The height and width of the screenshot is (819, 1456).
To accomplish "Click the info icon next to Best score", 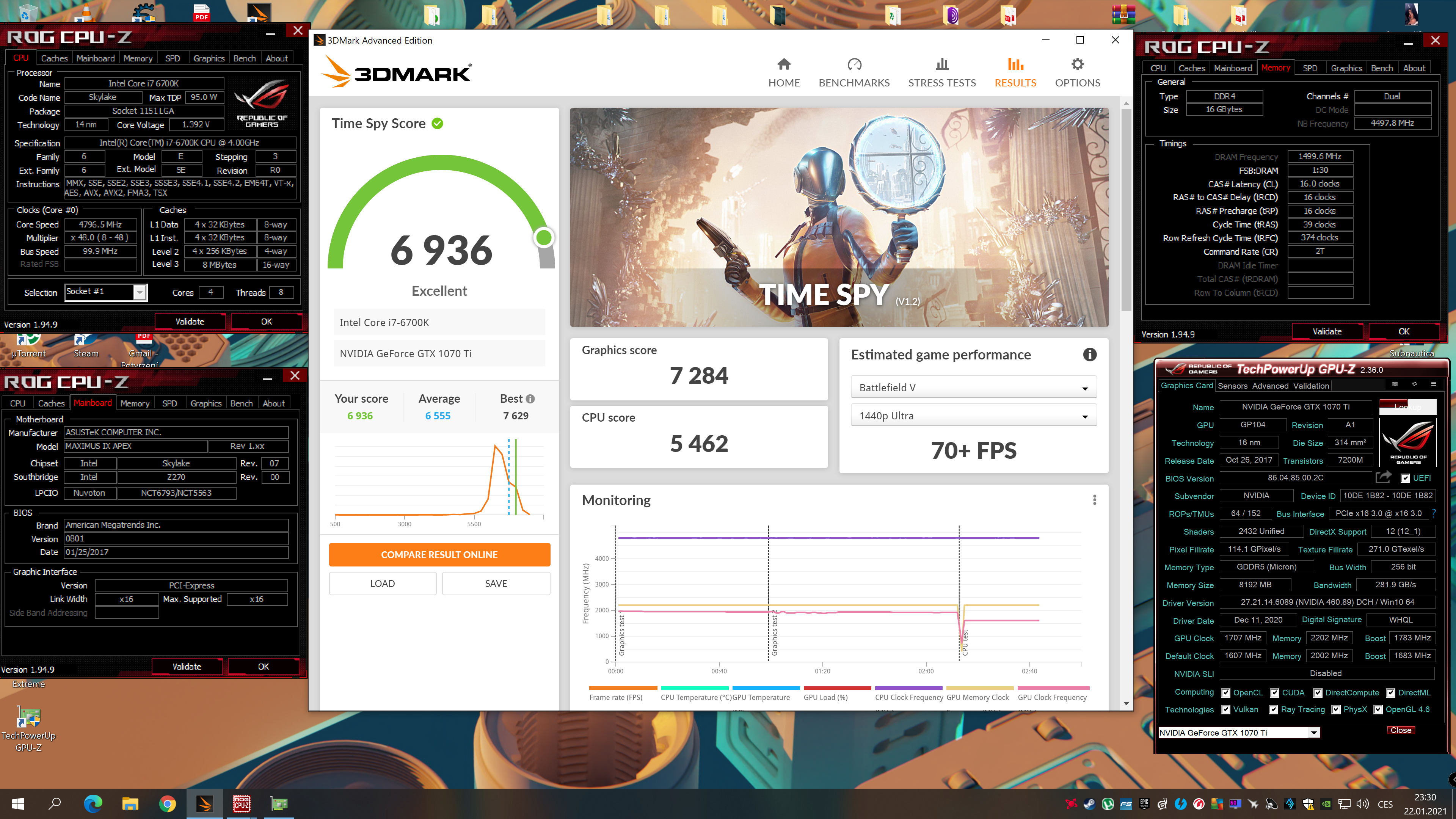I will (530, 399).
